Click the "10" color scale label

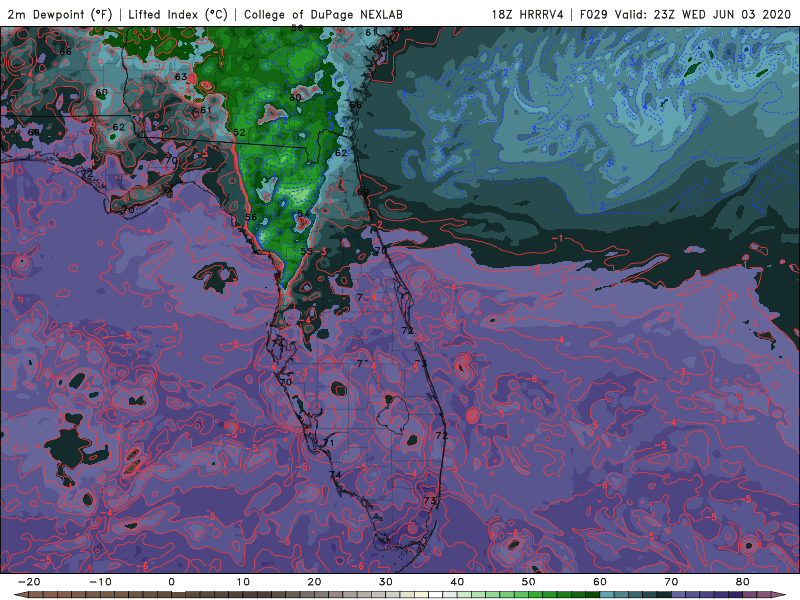(x=243, y=582)
